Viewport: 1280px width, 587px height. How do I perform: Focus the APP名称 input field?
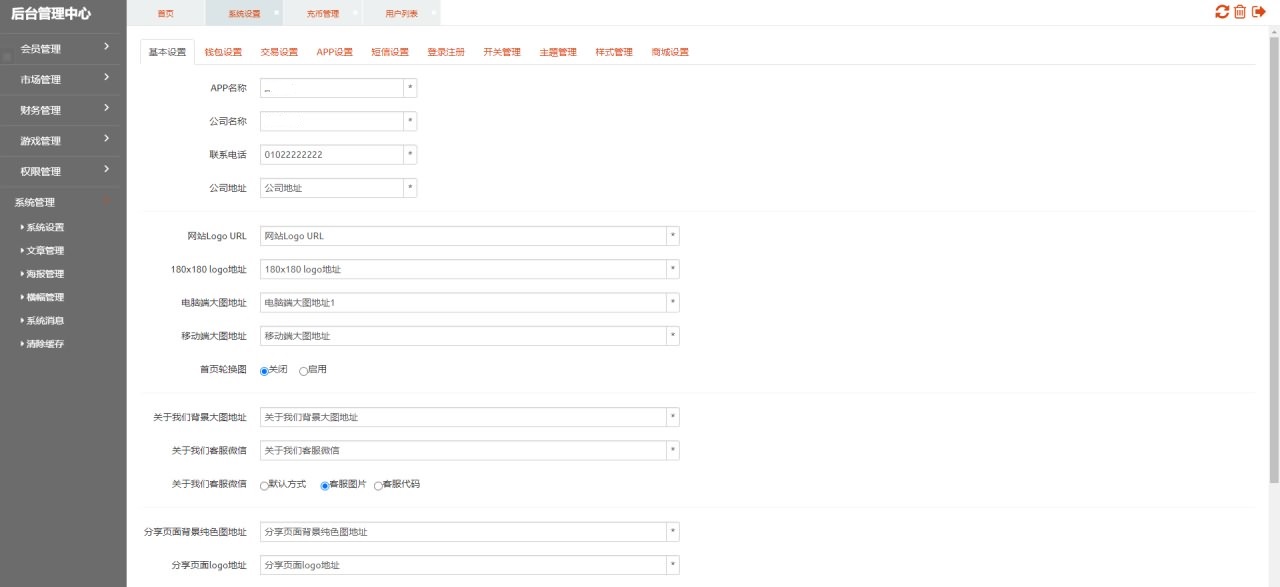(x=331, y=88)
